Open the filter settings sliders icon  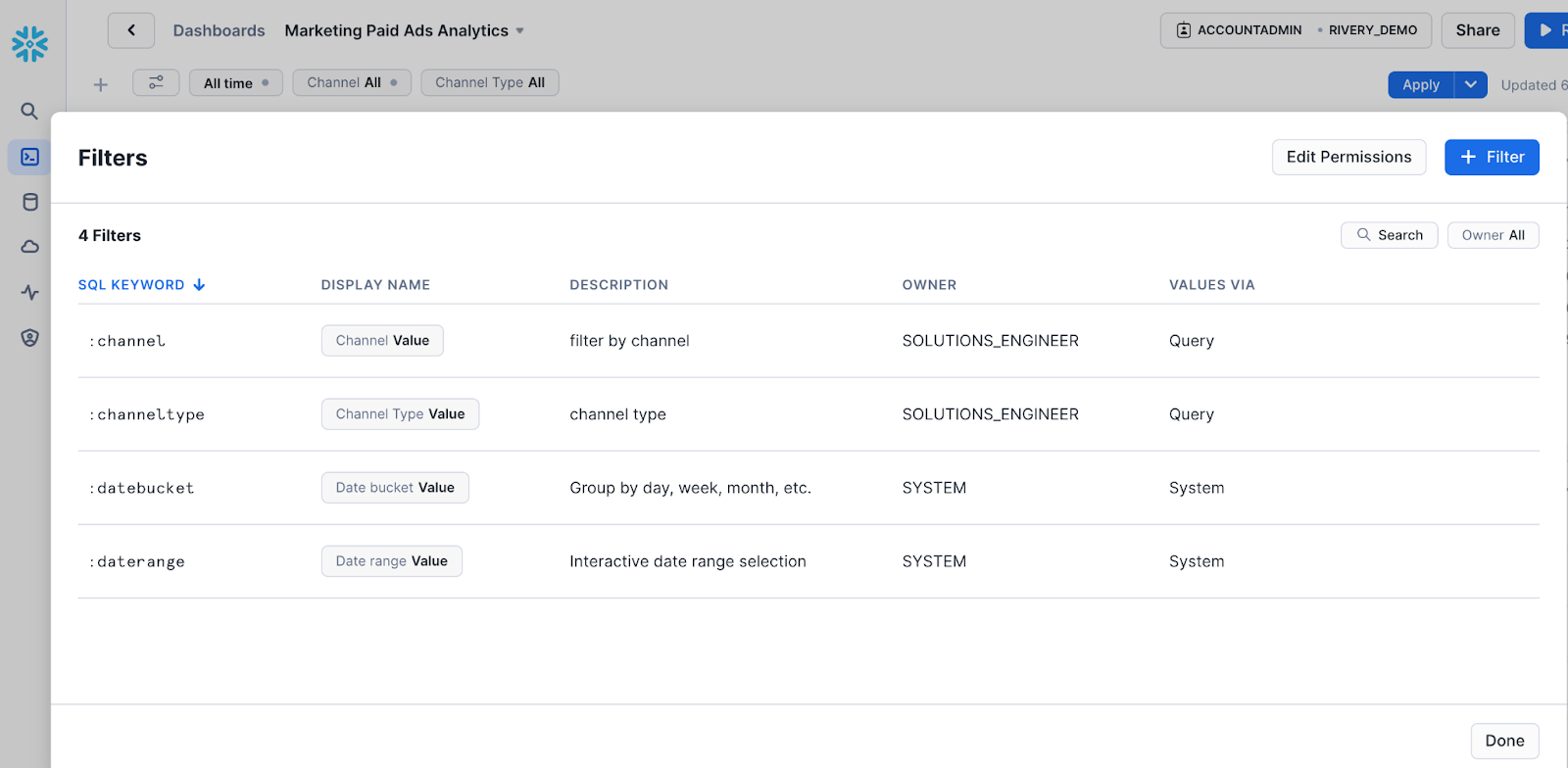click(156, 82)
